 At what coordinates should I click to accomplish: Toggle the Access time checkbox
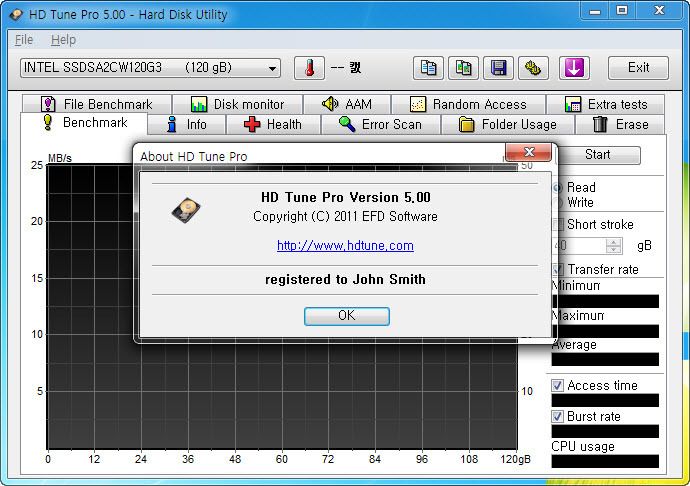pos(557,386)
